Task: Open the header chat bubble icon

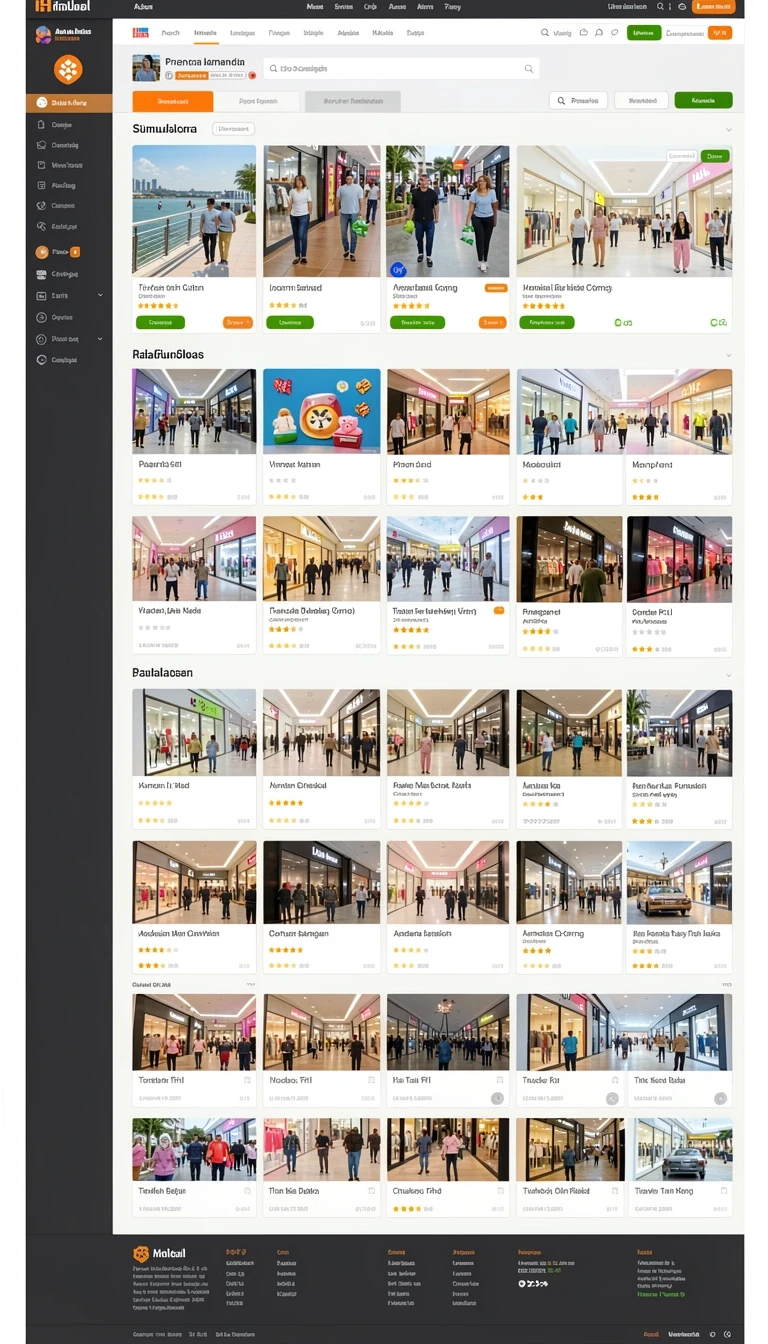Action: 614,33
